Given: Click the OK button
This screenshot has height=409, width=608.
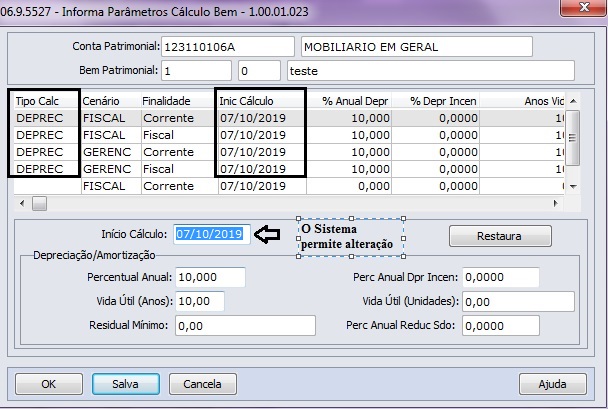Looking at the screenshot, I should pos(49,384).
